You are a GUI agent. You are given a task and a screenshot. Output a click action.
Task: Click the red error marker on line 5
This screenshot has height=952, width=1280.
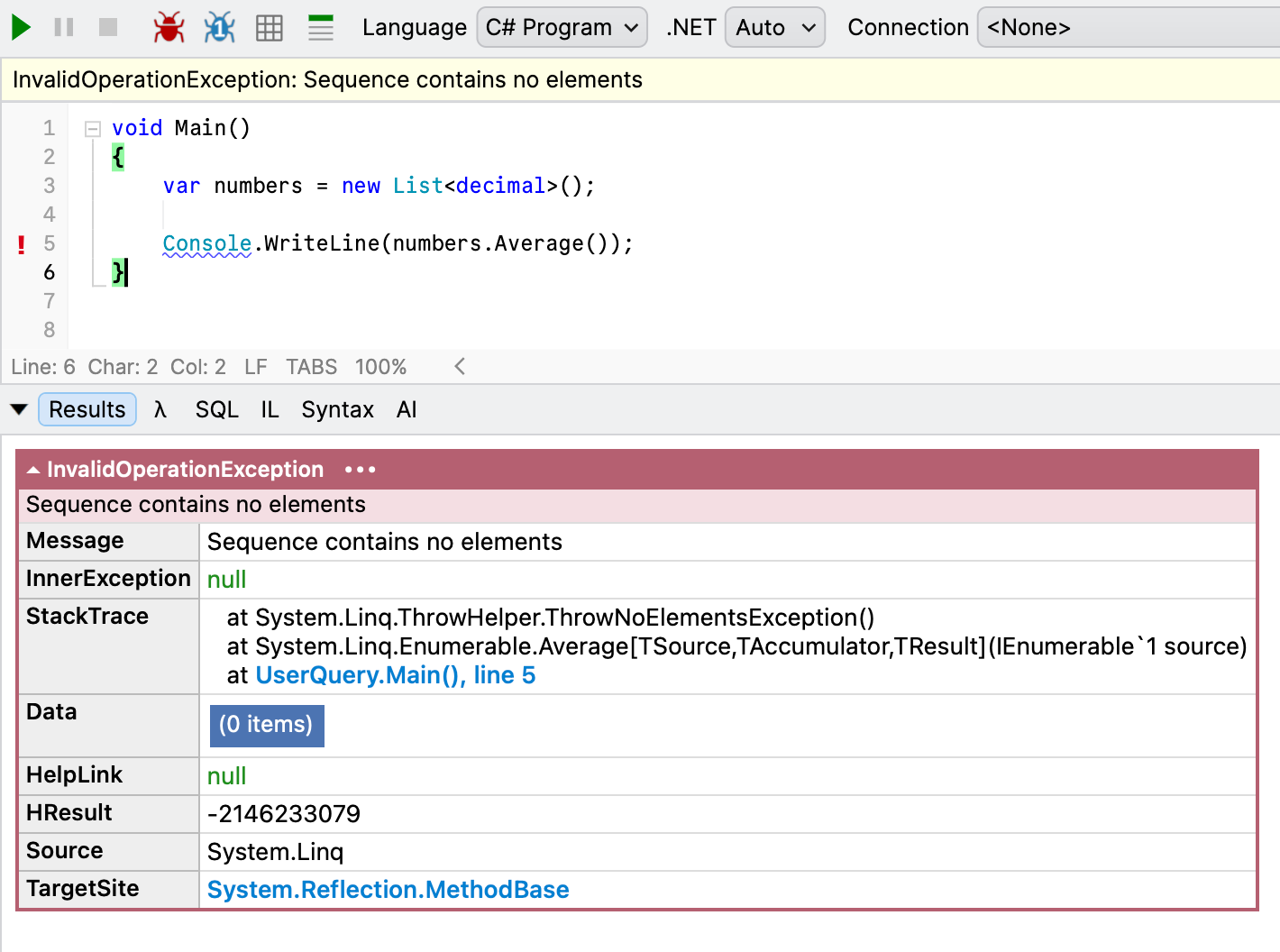tap(22, 243)
